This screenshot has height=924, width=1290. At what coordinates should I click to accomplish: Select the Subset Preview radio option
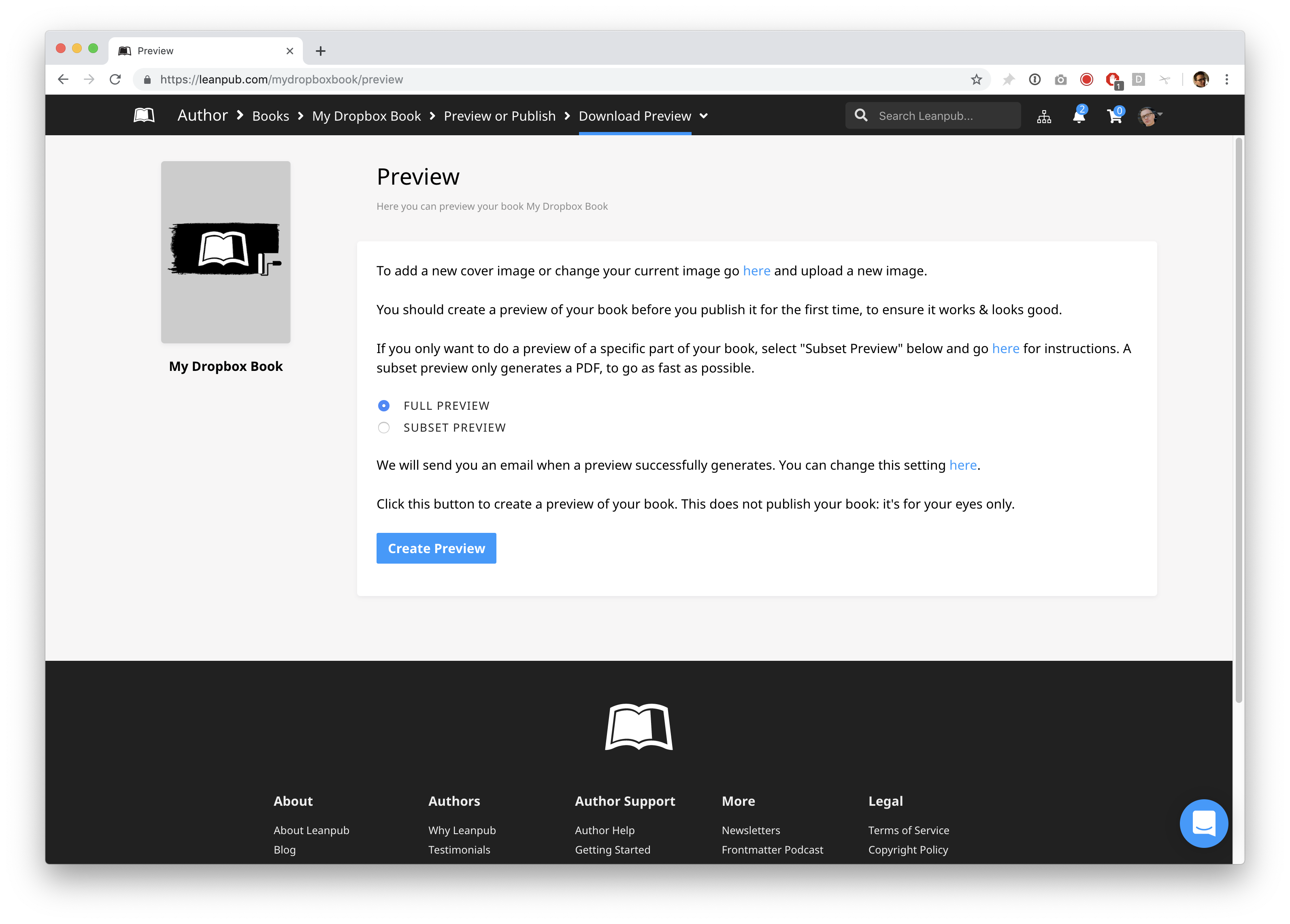point(384,428)
